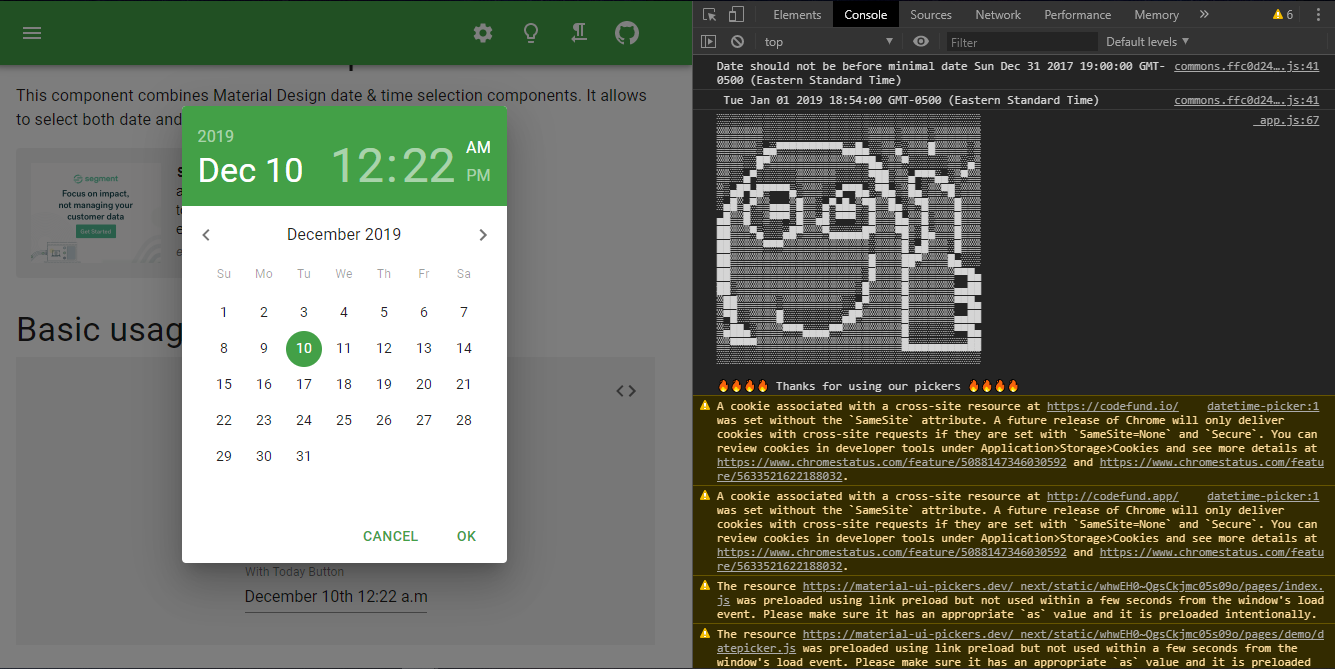Click the warnings count badge
The height and width of the screenshot is (669, 1335).
click(x=1283, y=14)
